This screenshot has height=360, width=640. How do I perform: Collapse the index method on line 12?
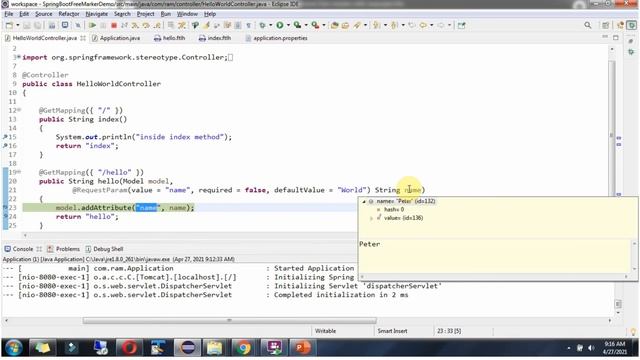tap(19, 110)
